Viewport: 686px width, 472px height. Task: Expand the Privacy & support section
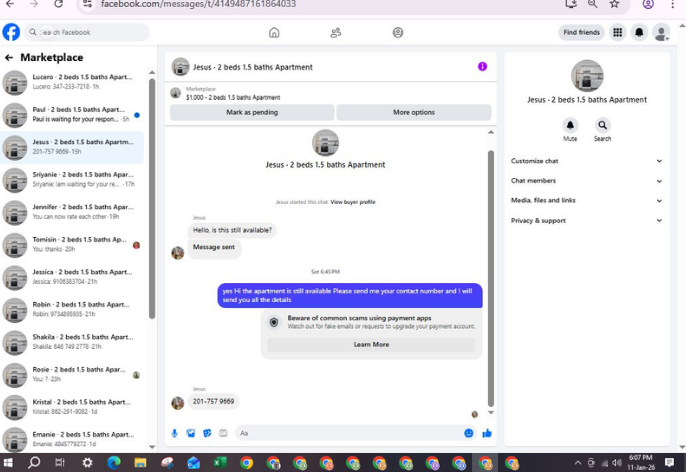tap(586, 220)
